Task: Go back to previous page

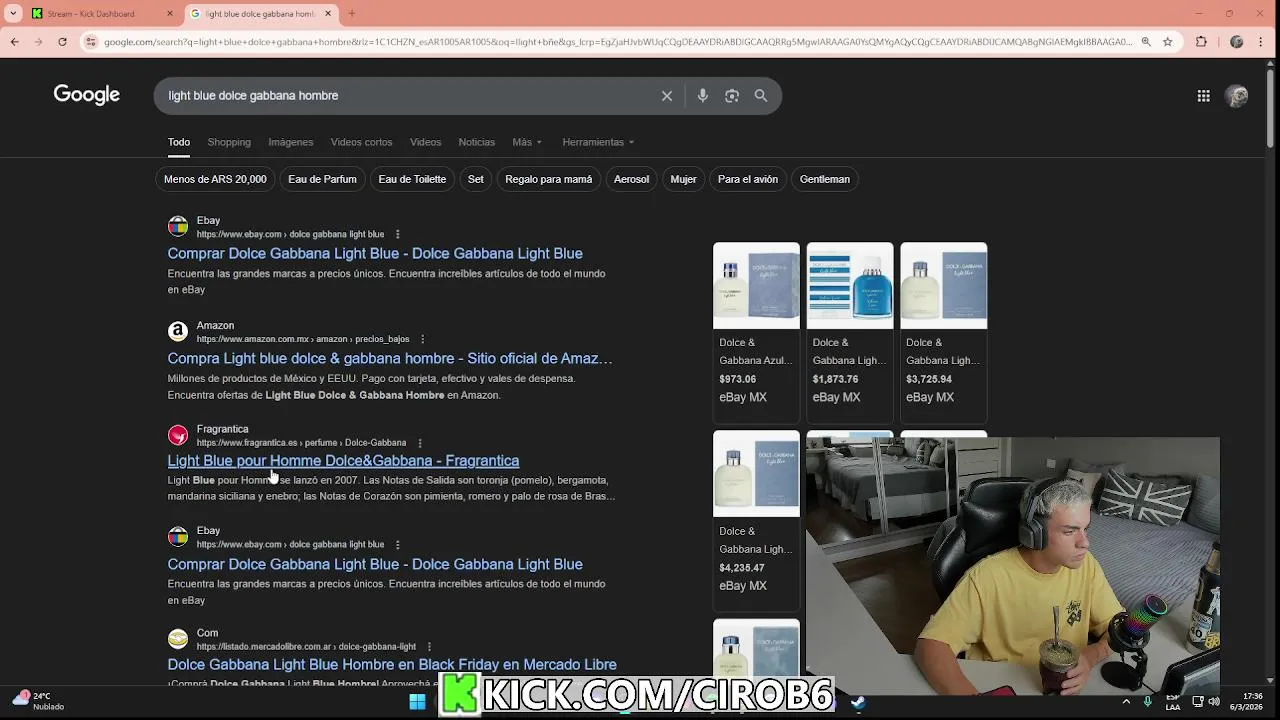Action: pyautogui.click(x=14, y=42)
